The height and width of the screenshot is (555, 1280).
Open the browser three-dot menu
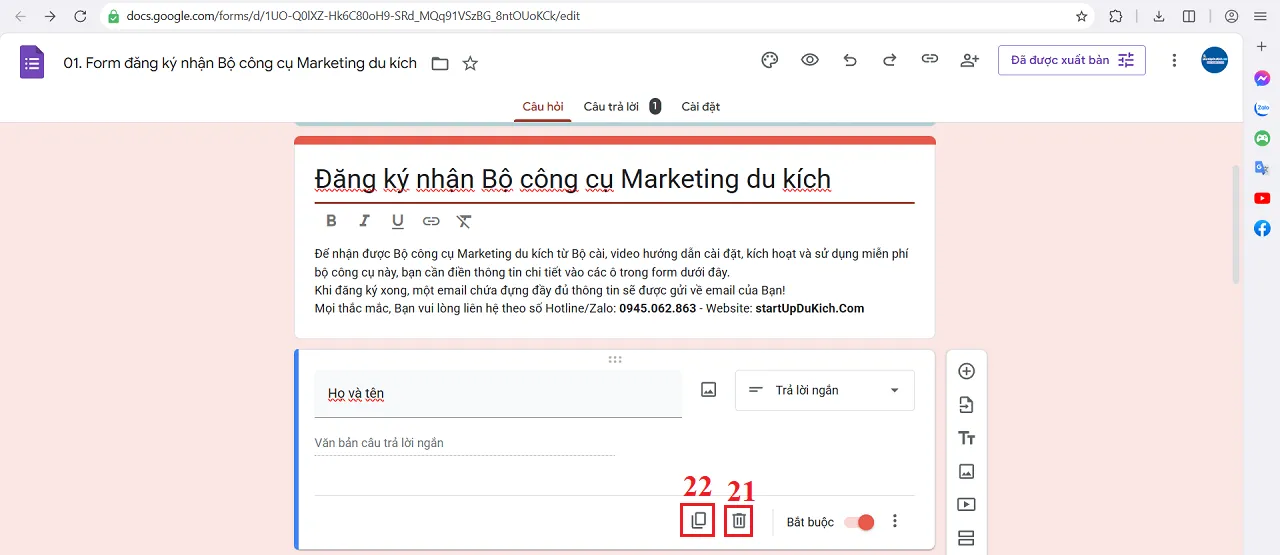(1262, 16)
